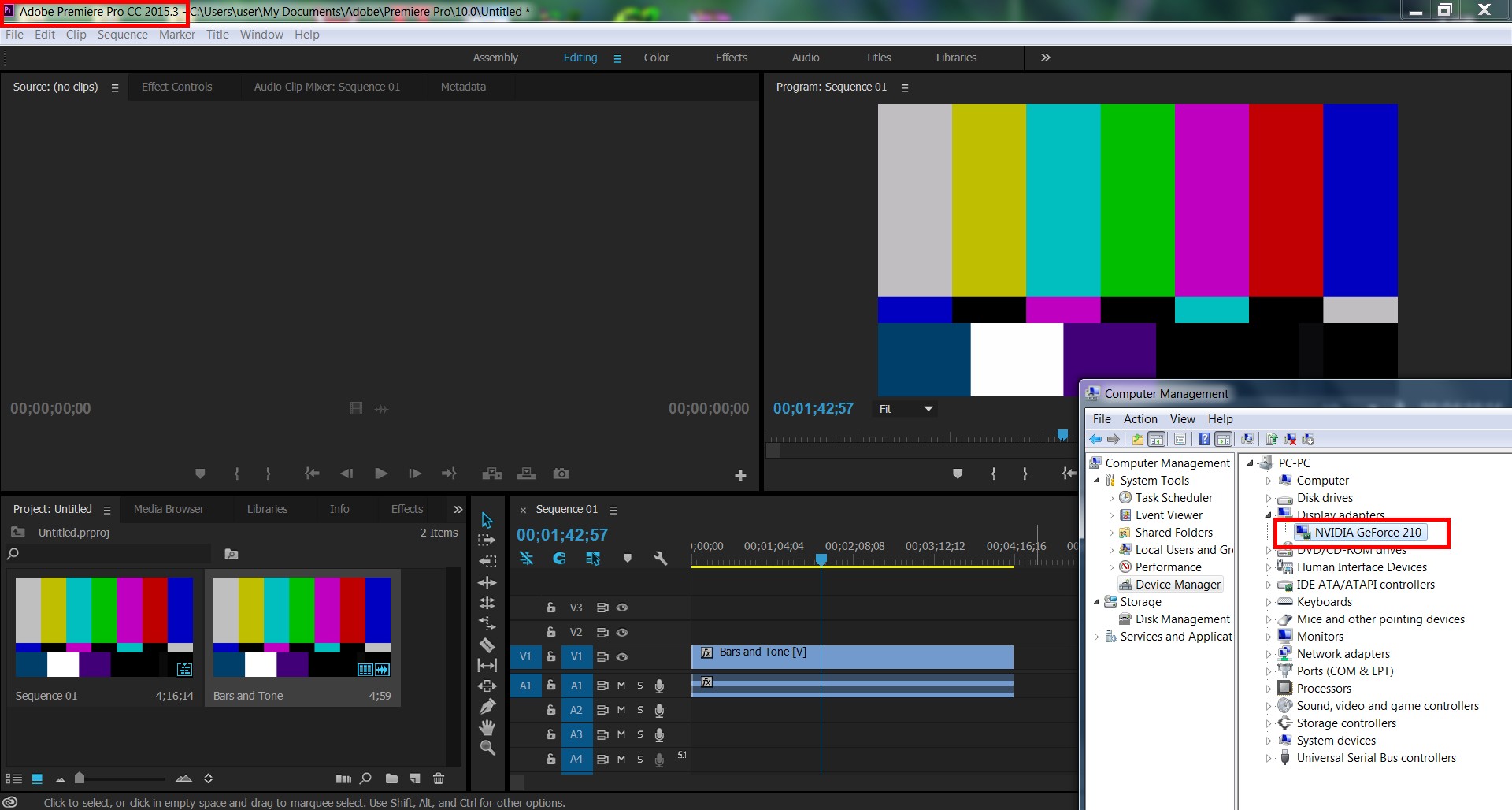Viewport: 1512px width, 810px height.
Task: Show hidden Project panel tabs
Action: coord(458,509)
